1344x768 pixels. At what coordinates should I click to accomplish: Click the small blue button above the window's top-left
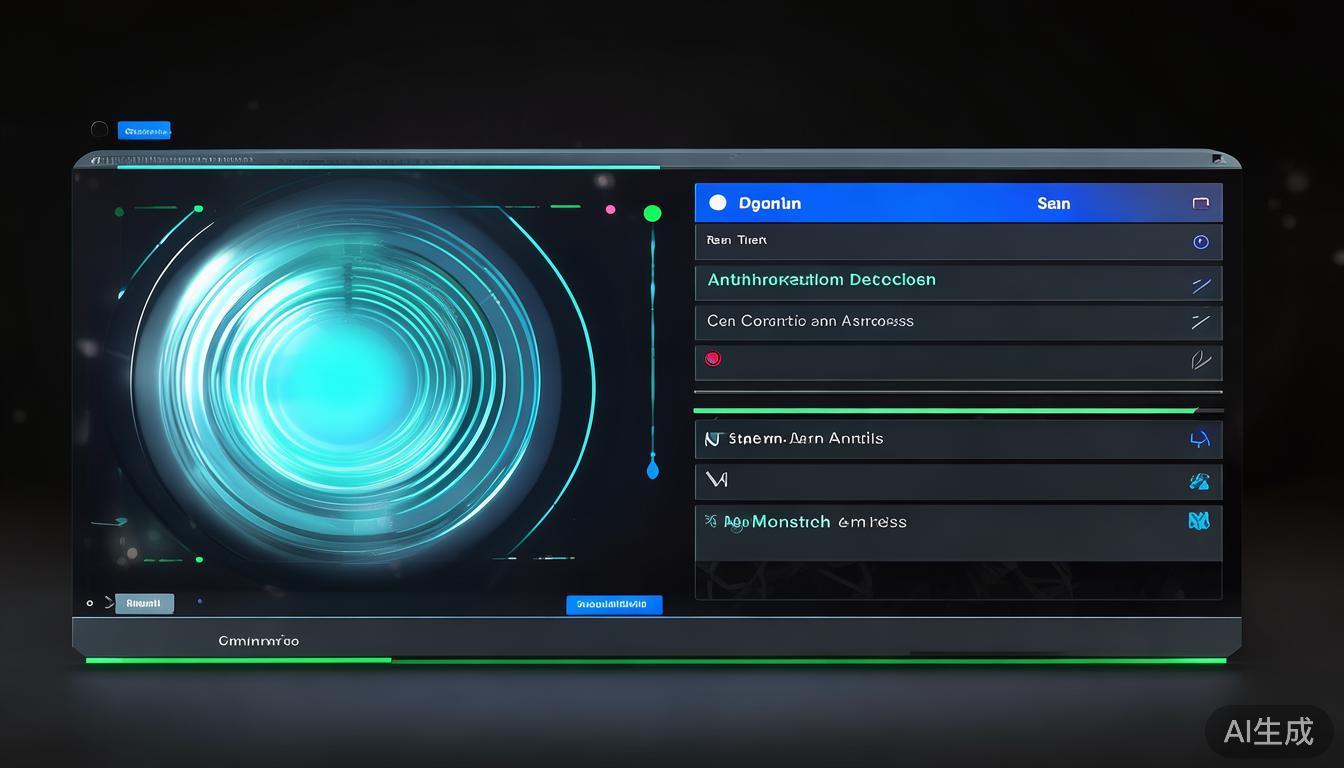[x=144, y=130]
